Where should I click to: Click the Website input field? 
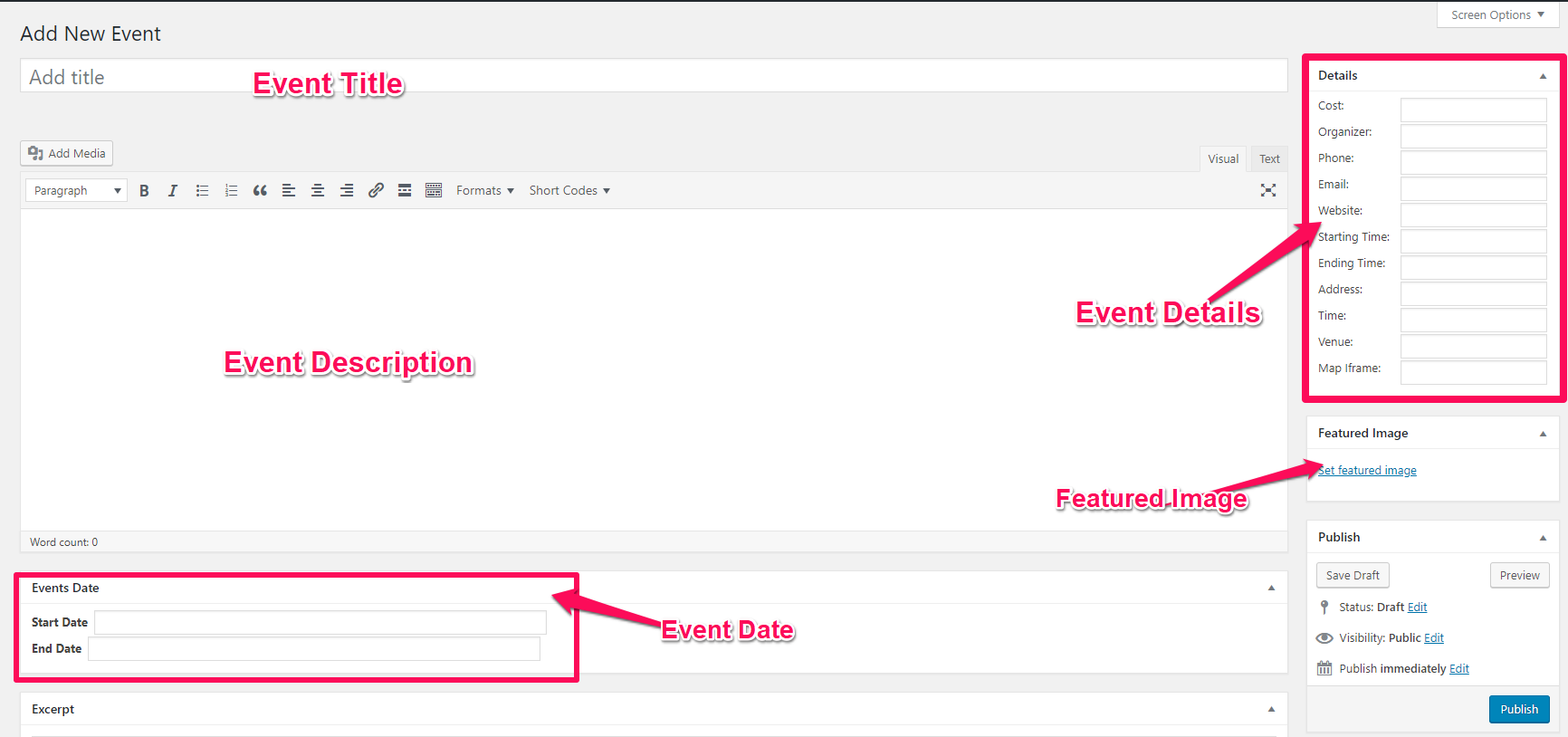pos(1473,215)
